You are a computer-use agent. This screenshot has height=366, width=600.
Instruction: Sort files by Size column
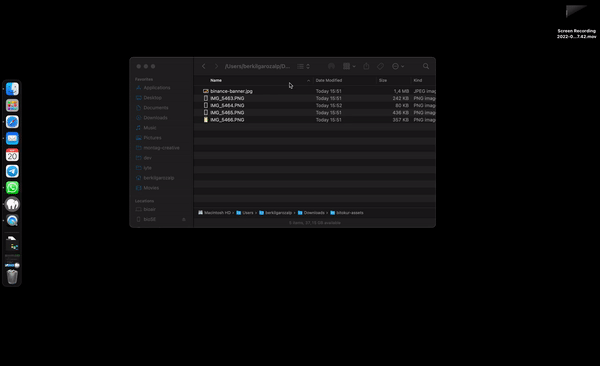coord(383,80)
